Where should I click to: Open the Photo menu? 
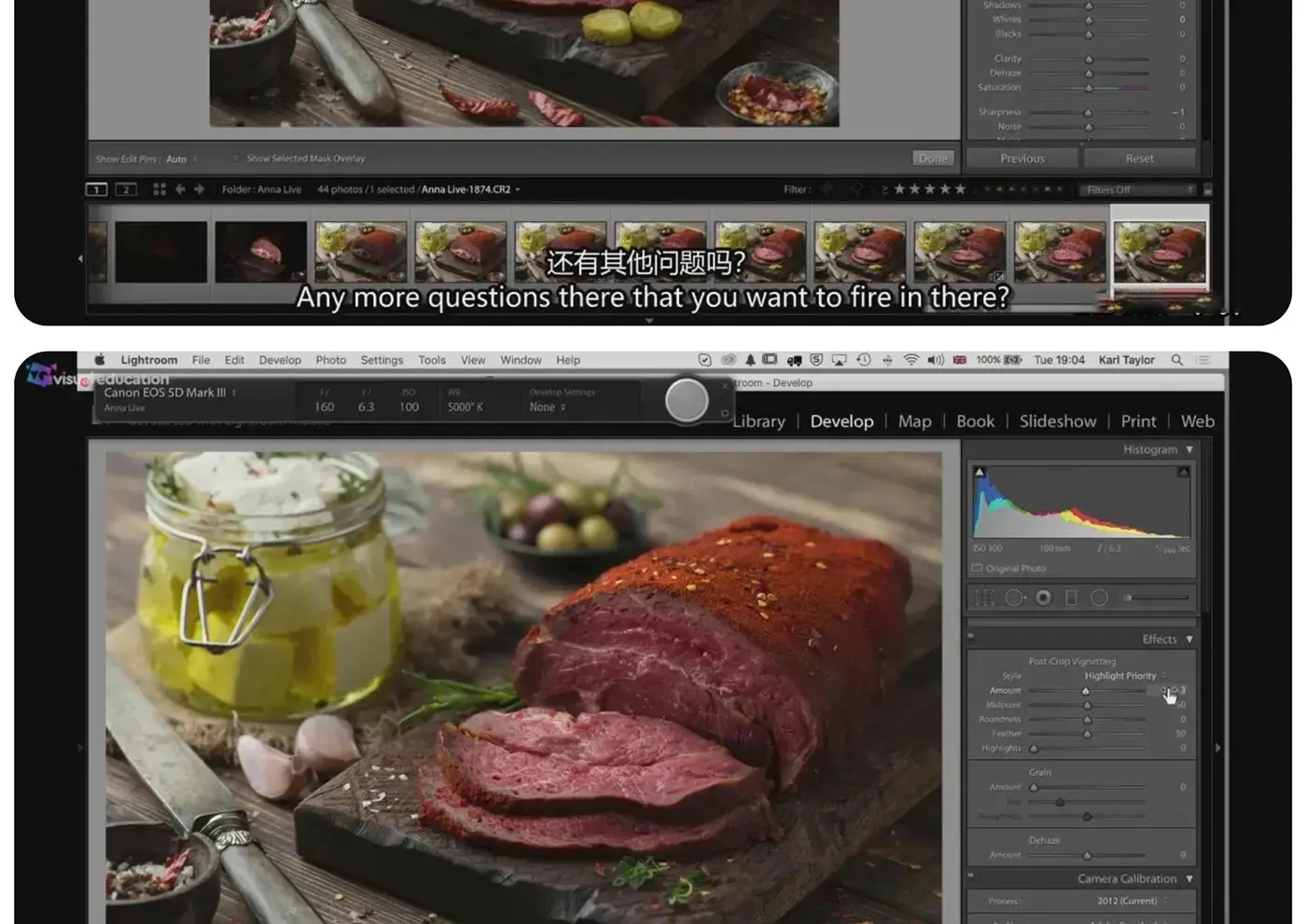(330, 360)
